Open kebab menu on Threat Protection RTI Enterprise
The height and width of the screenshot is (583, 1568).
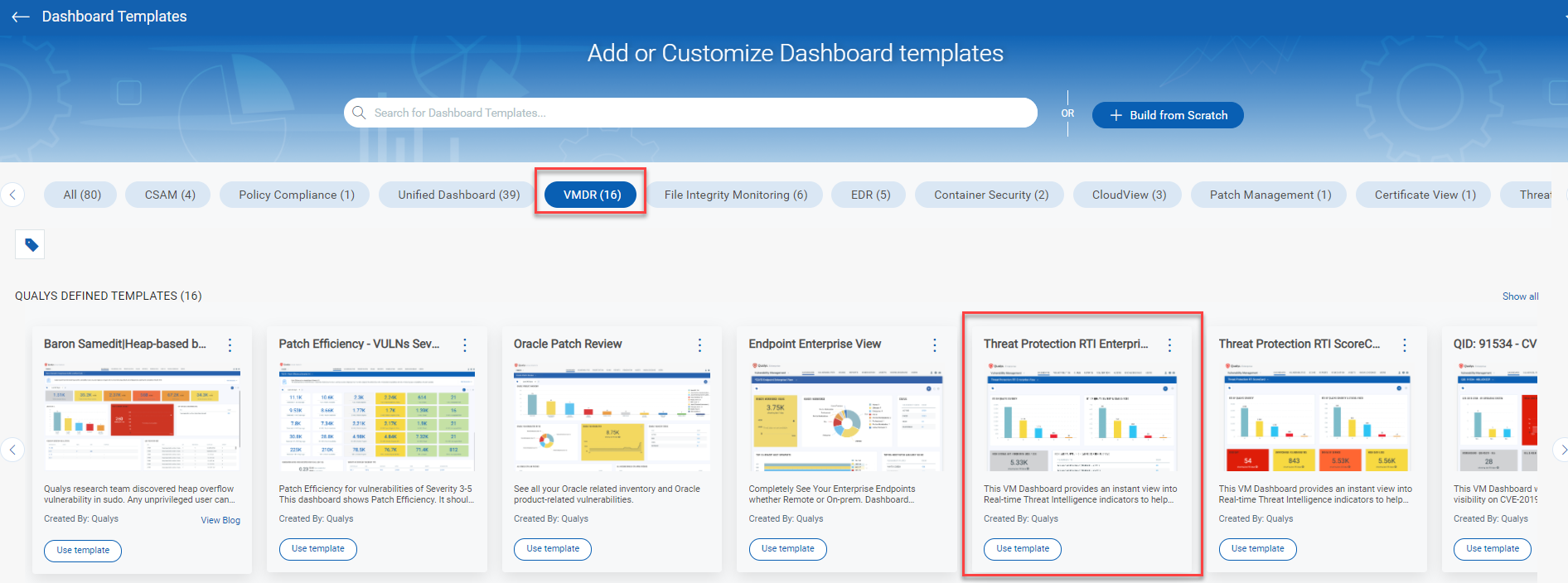[1169, 345]
